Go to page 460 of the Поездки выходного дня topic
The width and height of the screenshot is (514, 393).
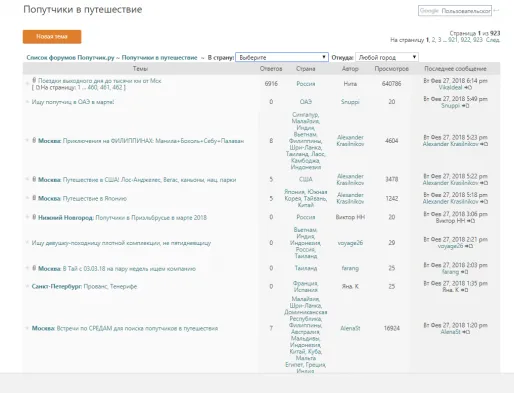click(x=92, y=88)
